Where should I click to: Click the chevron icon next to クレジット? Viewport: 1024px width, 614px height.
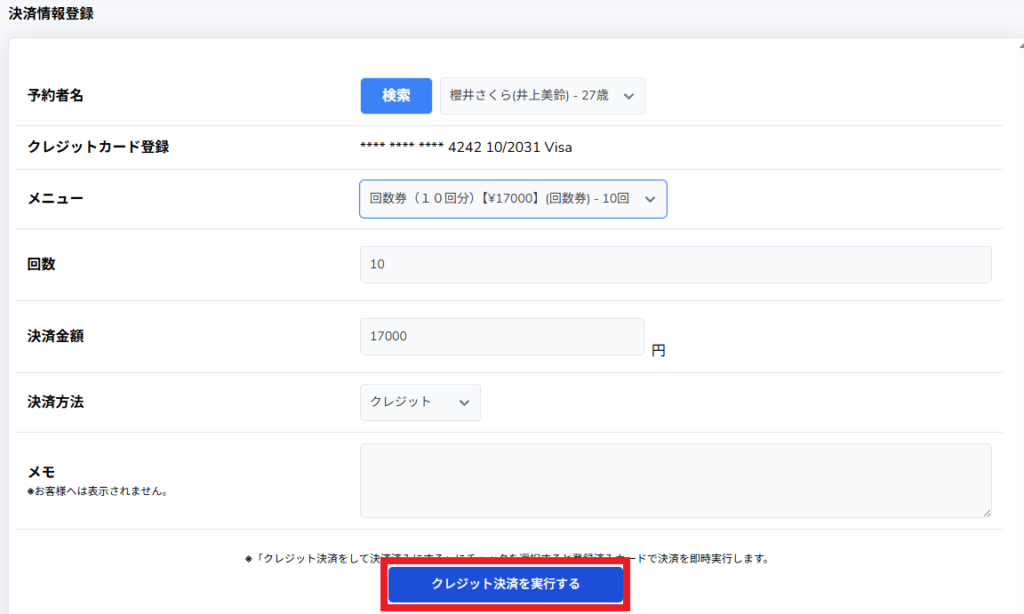coord(464,403)
